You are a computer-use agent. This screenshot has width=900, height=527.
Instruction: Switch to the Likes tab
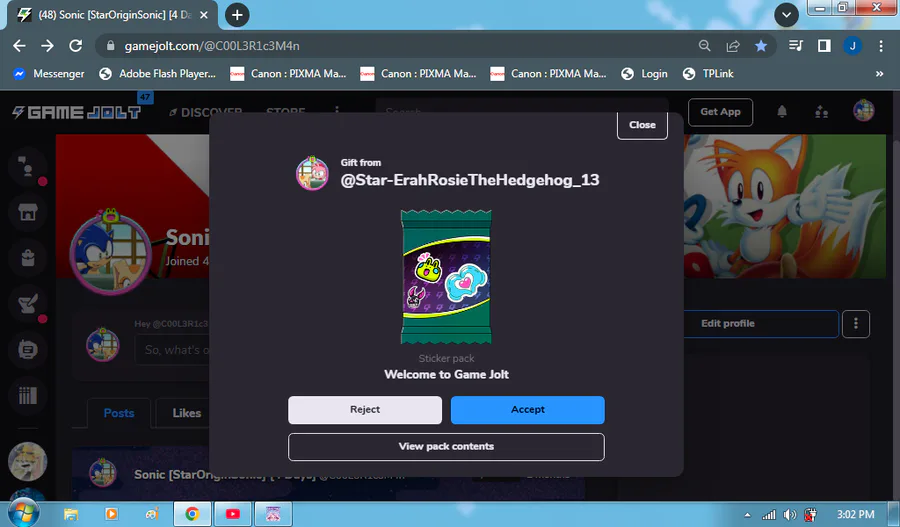pos(187,413)
